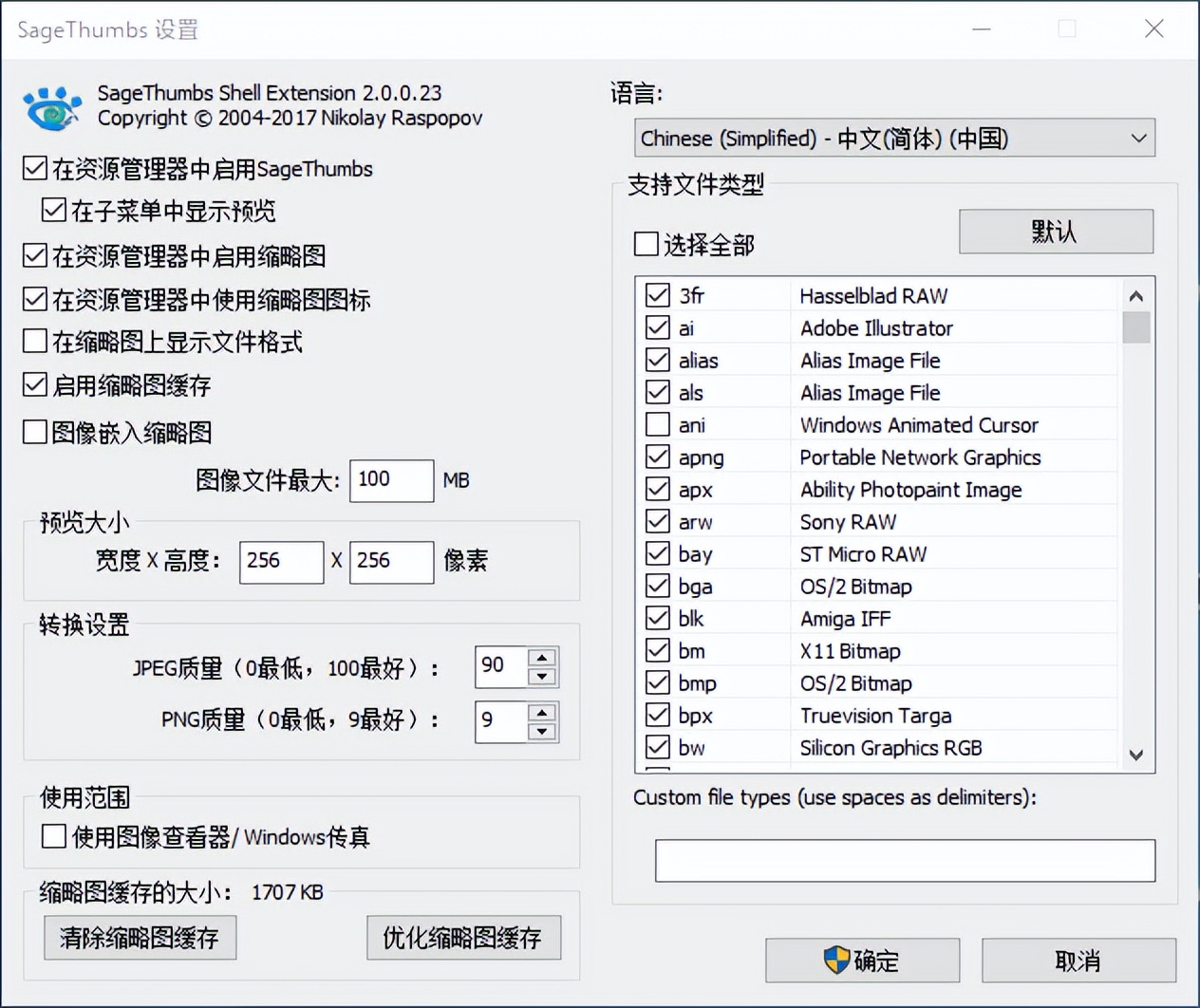The width and height of the screenshot is (1200, 1008).
Task: Click the Custom file types input field
Action: click(904, 861)
